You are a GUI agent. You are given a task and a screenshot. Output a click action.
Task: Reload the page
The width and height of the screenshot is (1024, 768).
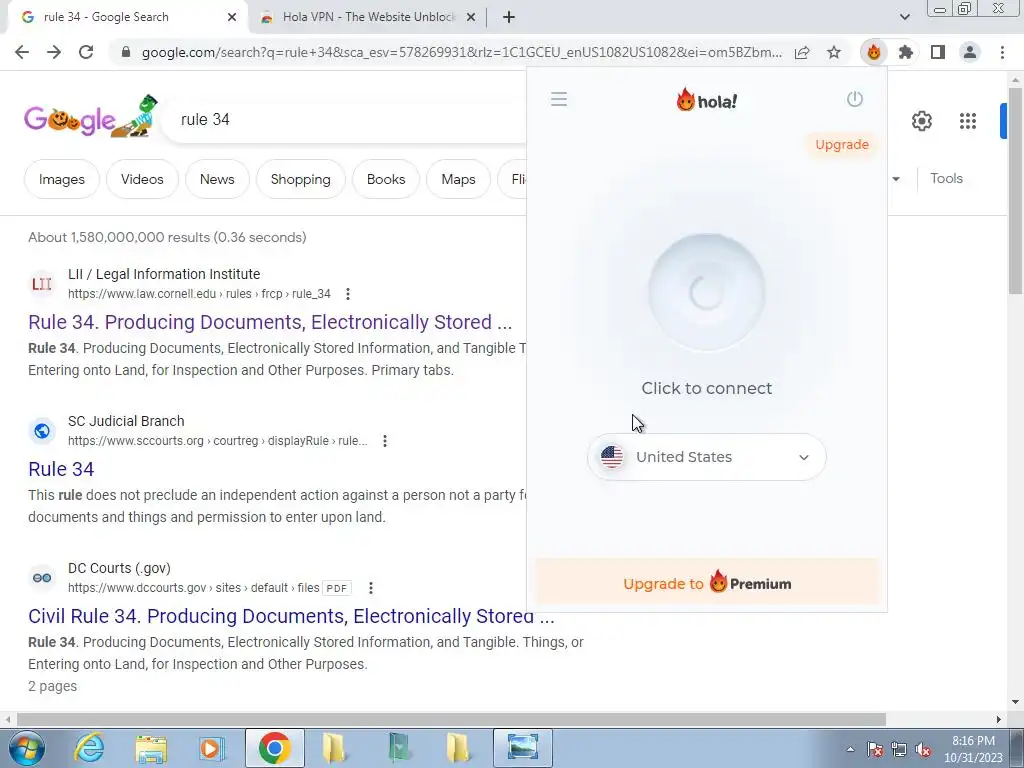pos(86,52)
